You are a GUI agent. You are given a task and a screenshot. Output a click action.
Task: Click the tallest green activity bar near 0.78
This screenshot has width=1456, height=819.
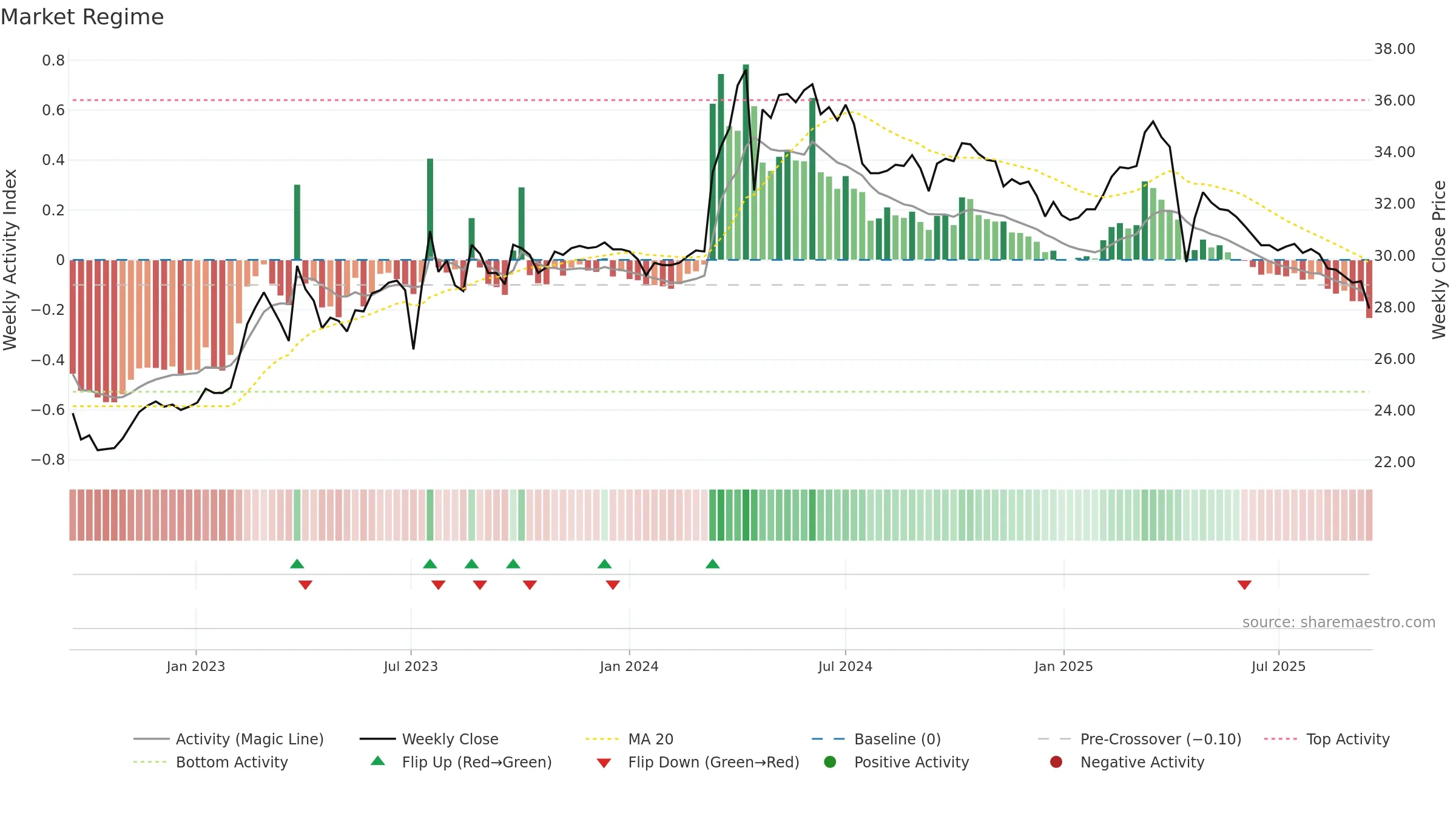(746, 162)
